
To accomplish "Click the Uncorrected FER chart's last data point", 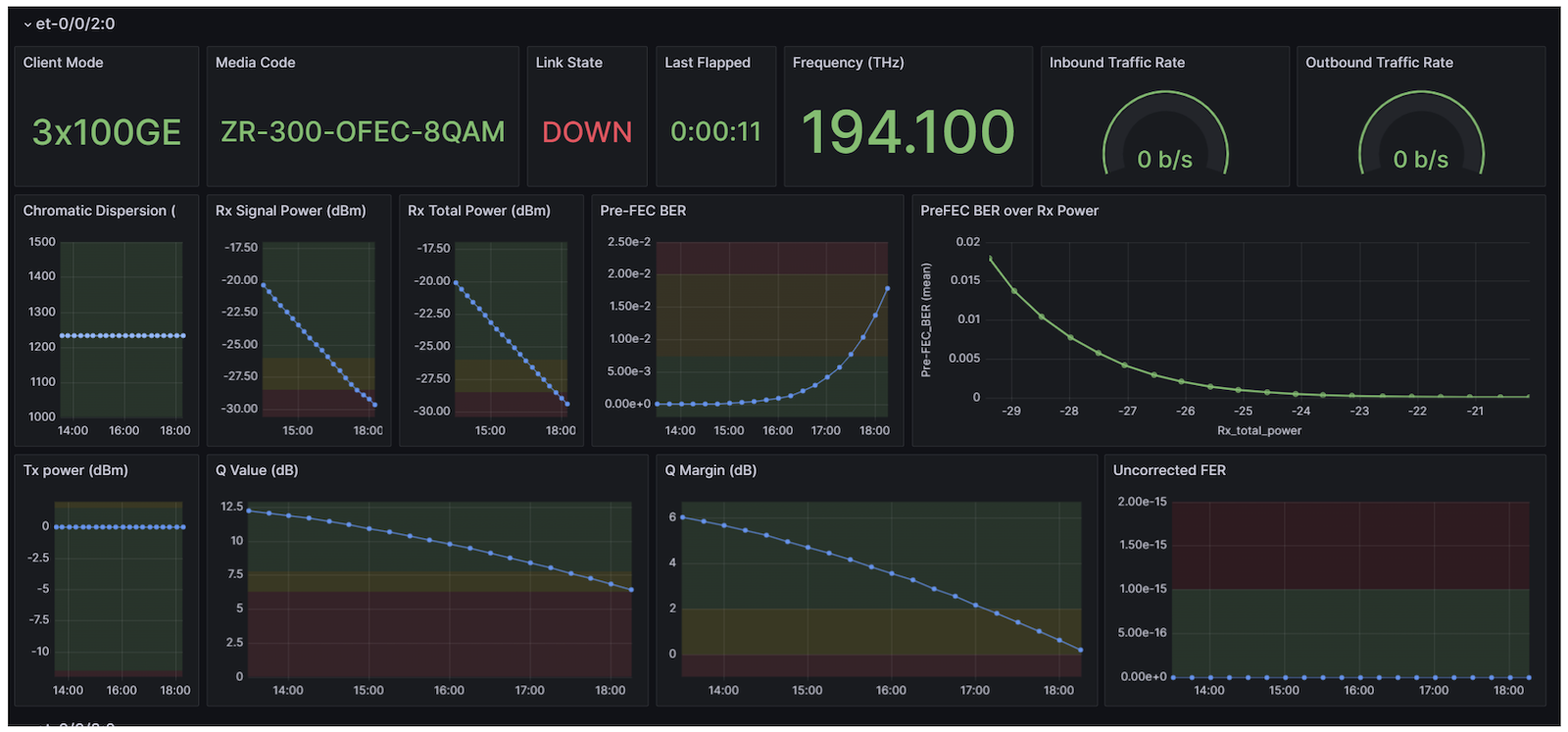I will [x=1528, y=677].
